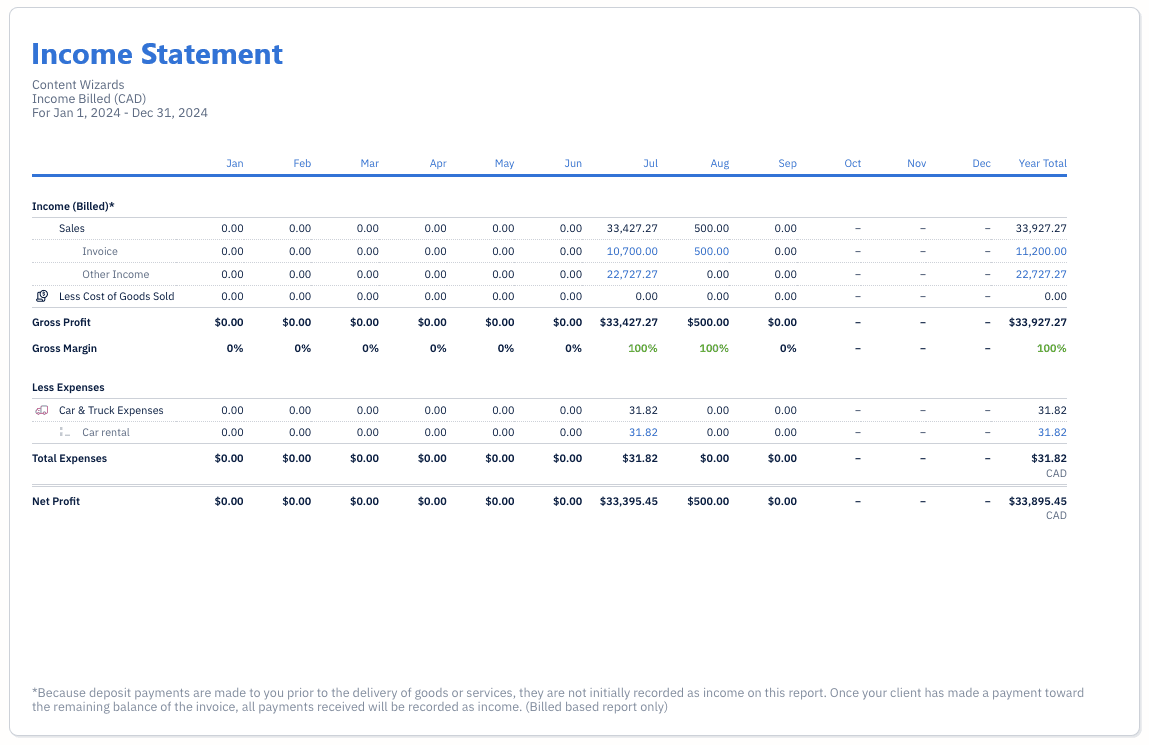Select the Less Cost of Goods Sold label
This screenshot has width=1149, height=745.
click(x=116, y=296)
